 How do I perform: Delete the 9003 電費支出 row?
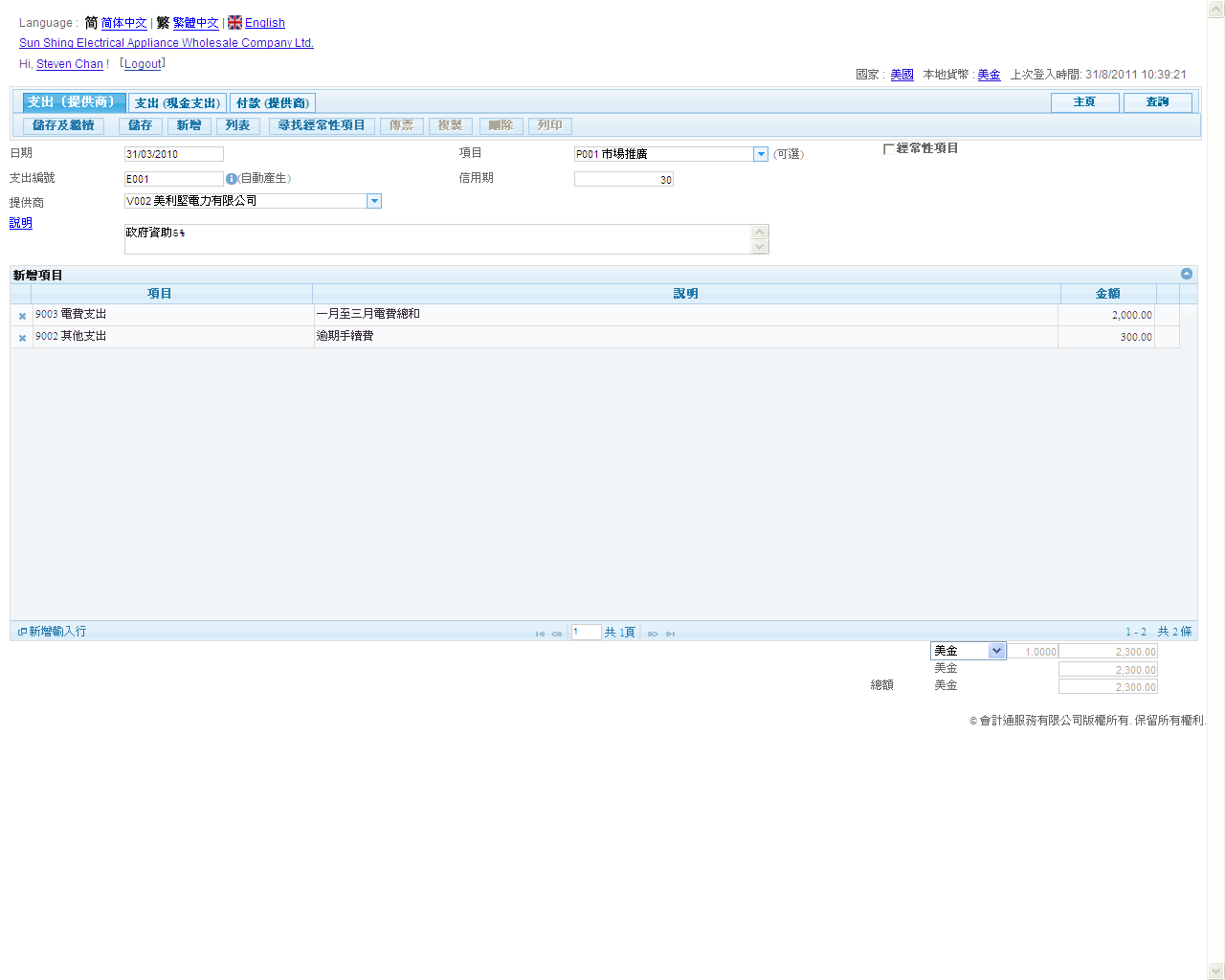click(x=22, y=316)
